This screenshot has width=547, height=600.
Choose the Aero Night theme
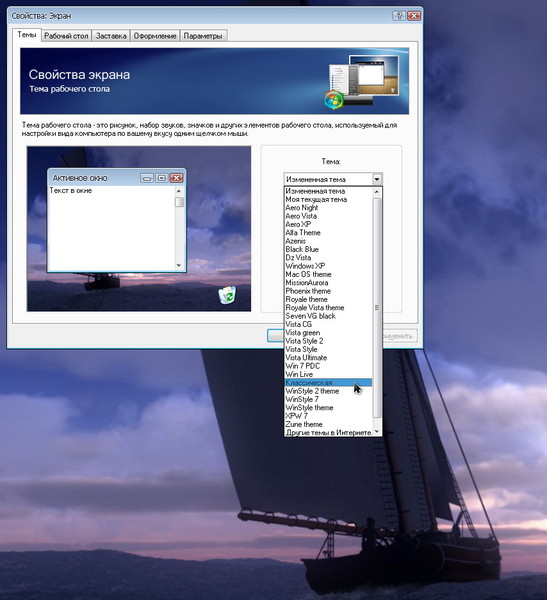(x=328, y=208)
